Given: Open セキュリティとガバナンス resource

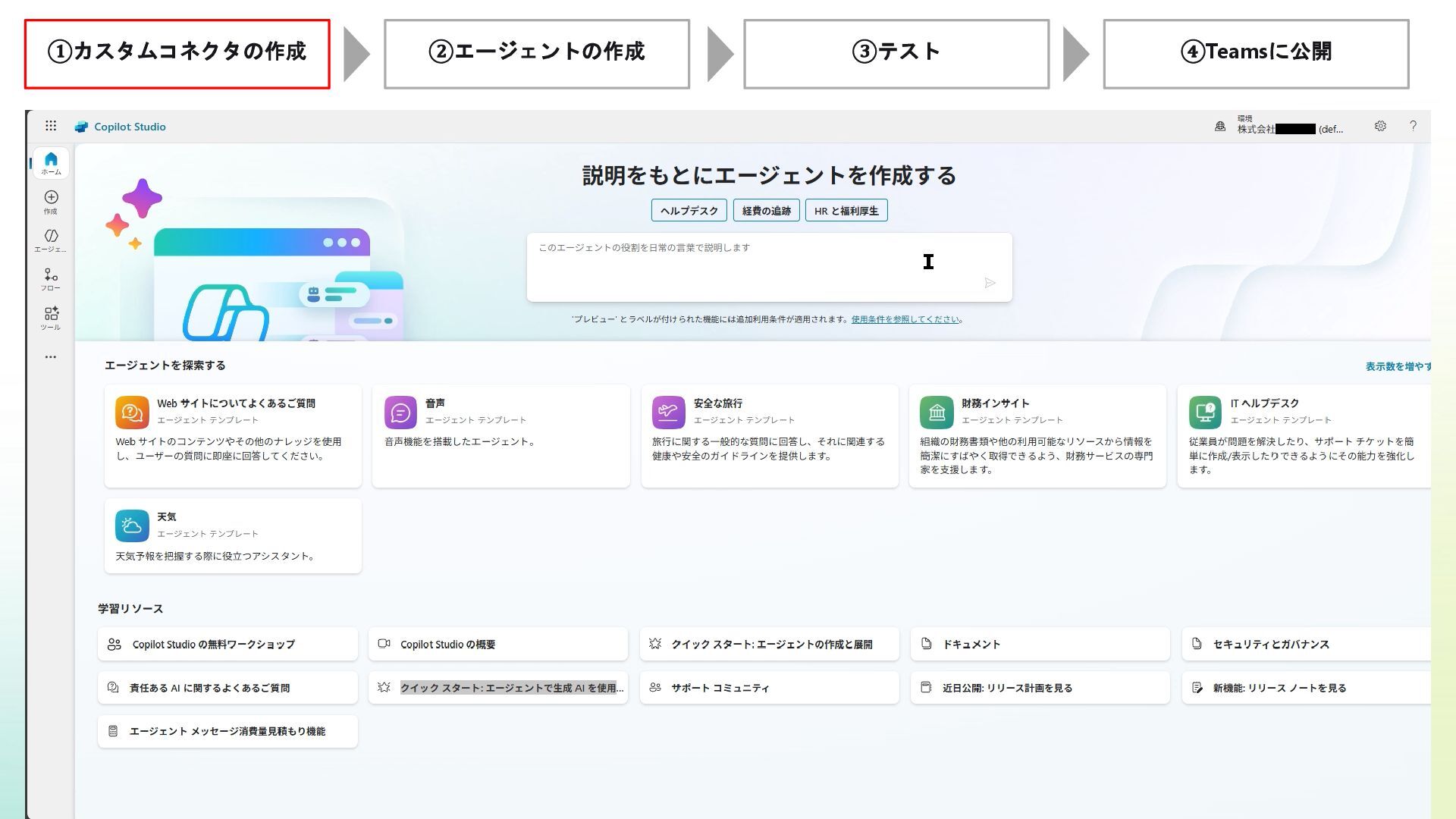Looking at the screenshot, I should click(x=1307, y=644).
